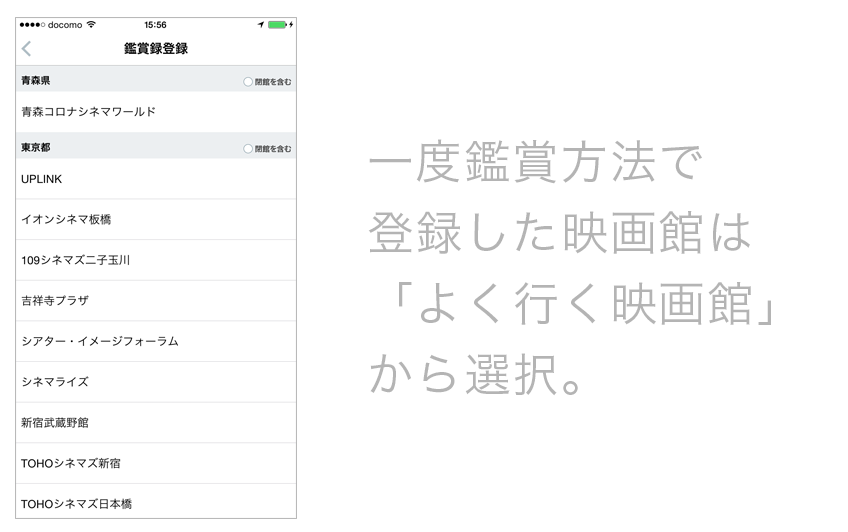Enable 閉館を含む for 青森県

tap(247, 80)
